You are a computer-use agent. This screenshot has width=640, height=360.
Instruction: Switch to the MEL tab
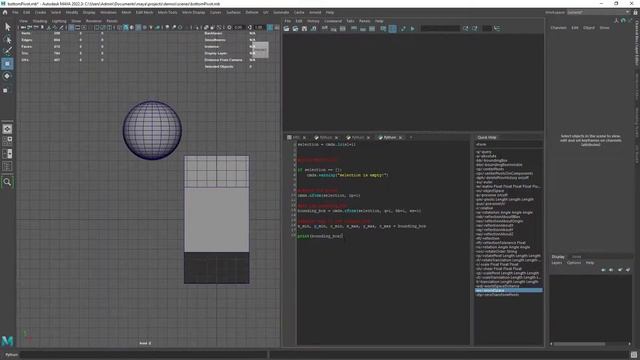tap(295, 138)
